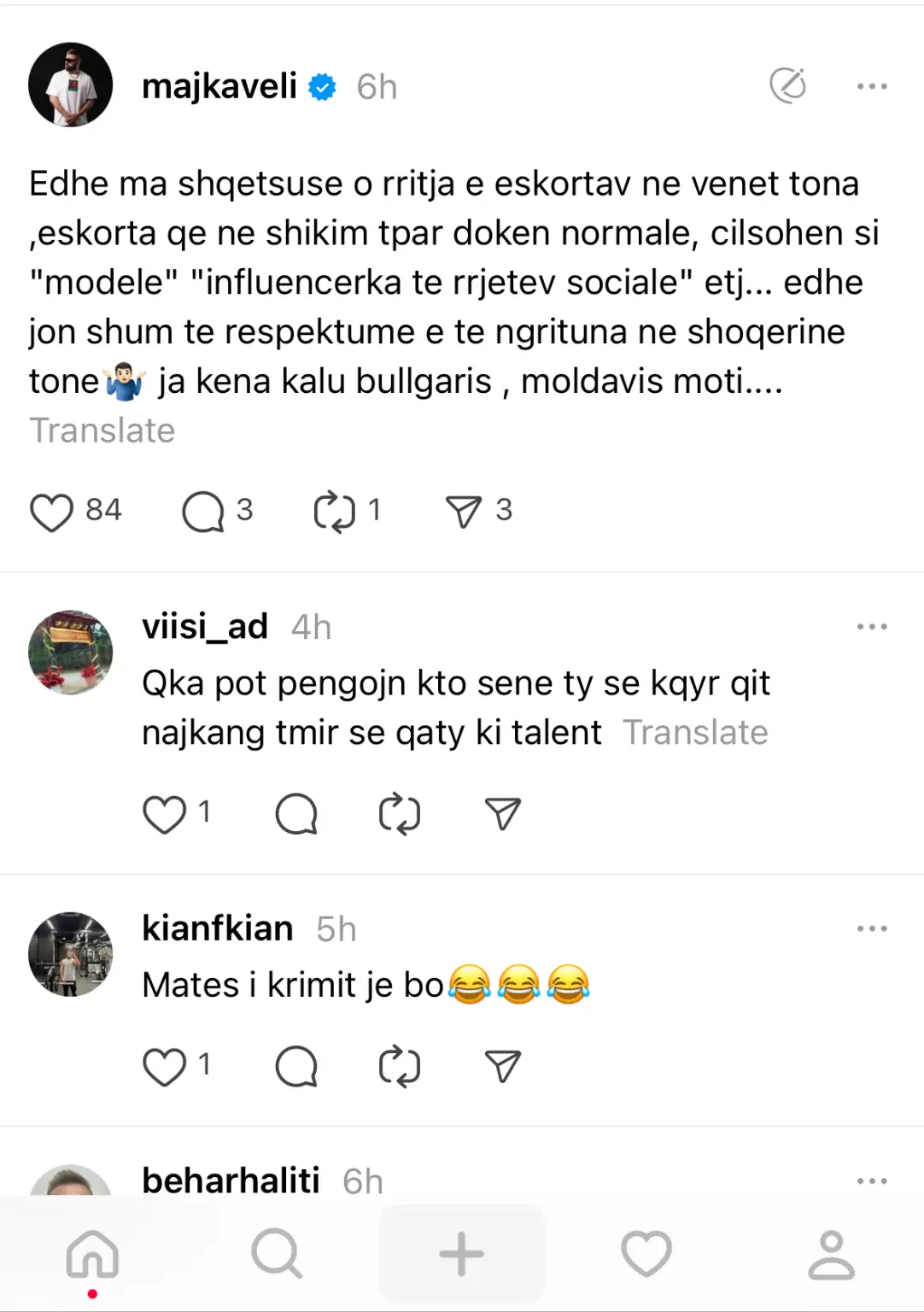
Task: Repost viisi_ad's comment
Action: click(x=399, y=813)
